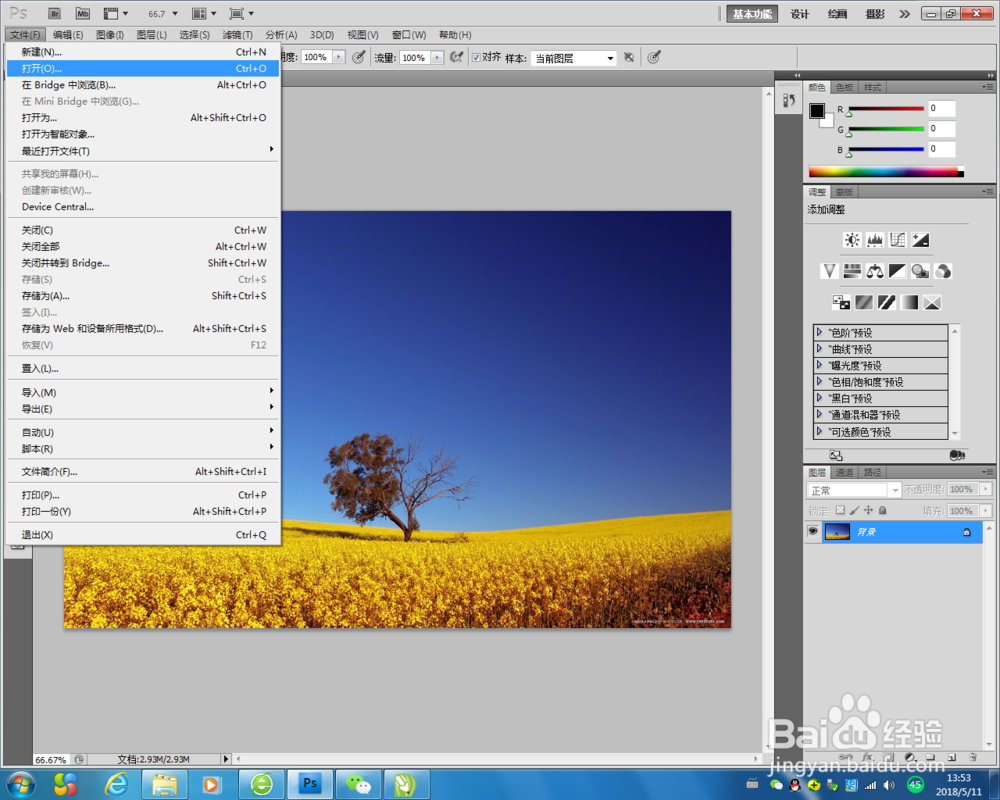Toggle ignore adjustment layers icon
Screen dimensions: 1000x800
[x=629, y=57]
